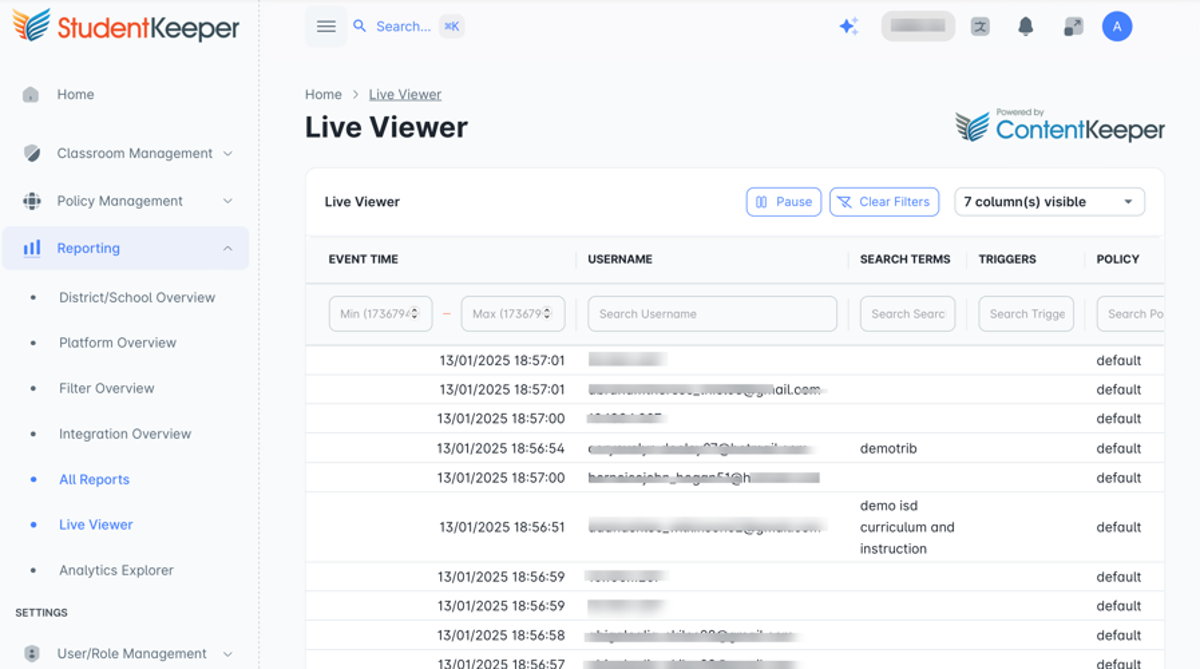This screenshot has height=669, width=1200.
Task: Click the Home breadcrumb link
Action: [323, 93]
